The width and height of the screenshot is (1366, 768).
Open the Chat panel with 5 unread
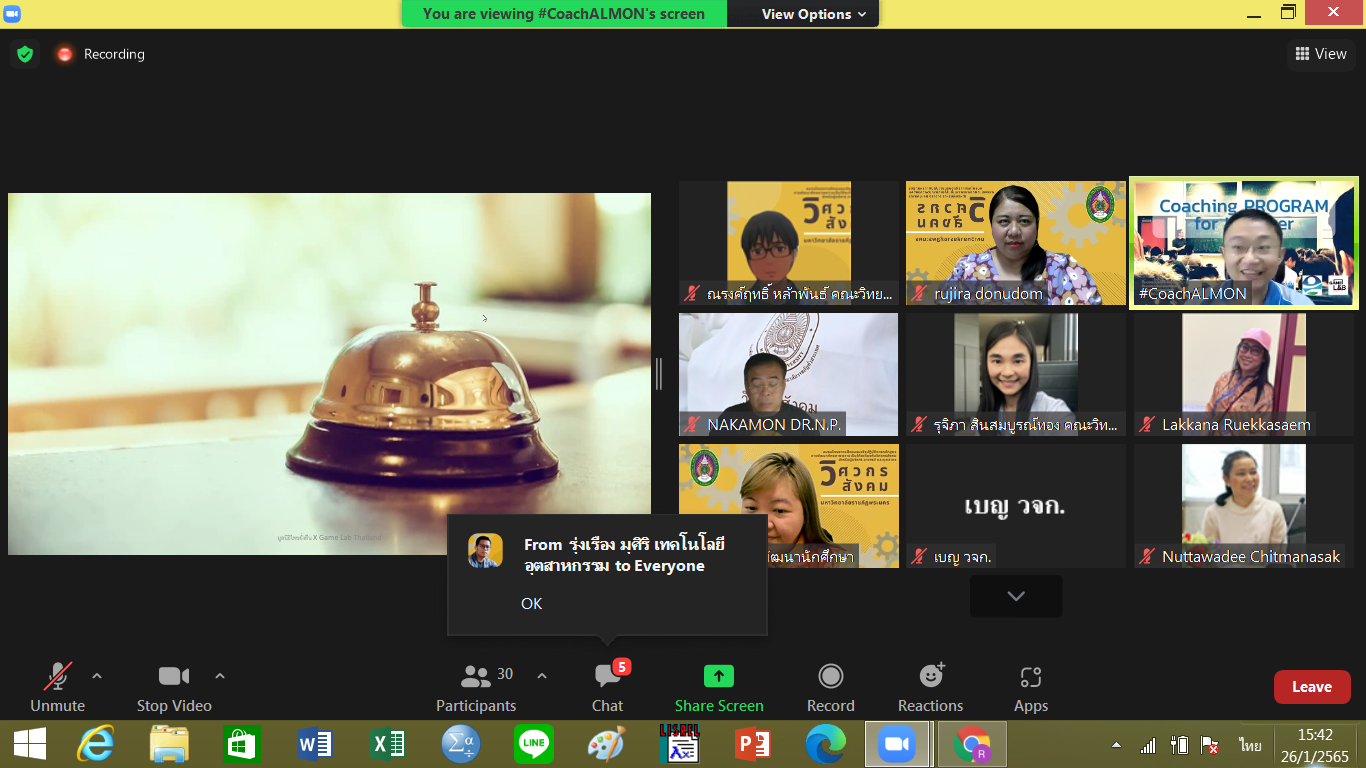coord(607,687)
